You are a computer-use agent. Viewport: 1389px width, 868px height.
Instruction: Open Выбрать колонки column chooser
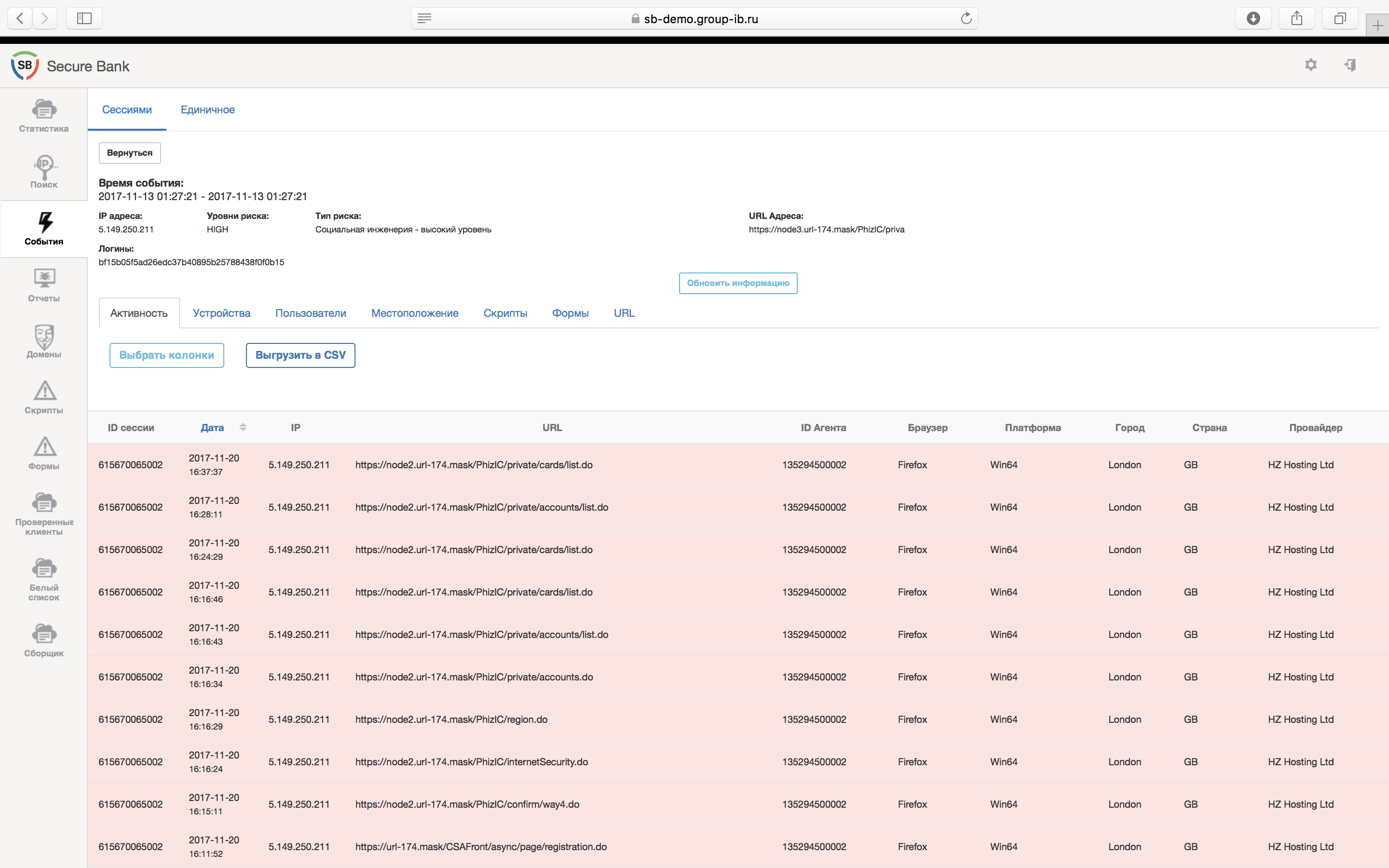click(x=166, y=355)
